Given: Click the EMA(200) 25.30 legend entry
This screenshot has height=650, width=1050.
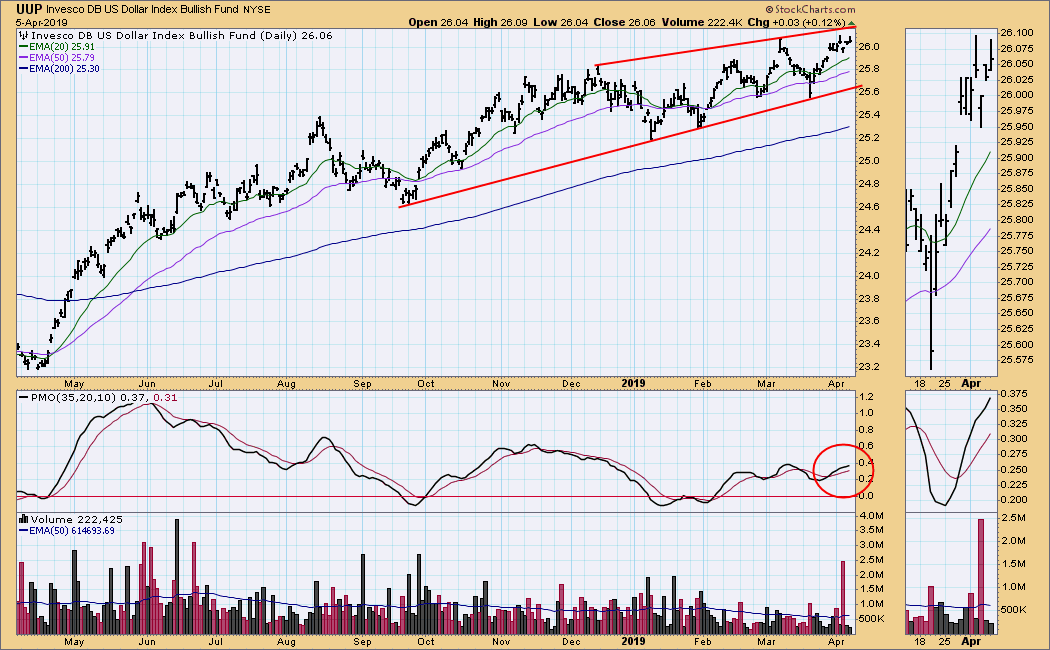Looking at the screenshot, I should tap(64, 68).
